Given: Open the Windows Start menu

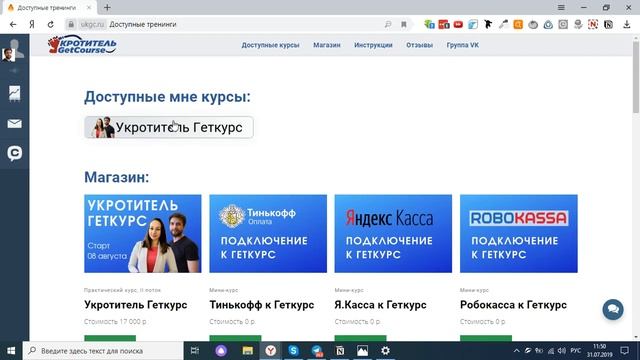Looking at the screenshot, I should [x=11, y=351].
